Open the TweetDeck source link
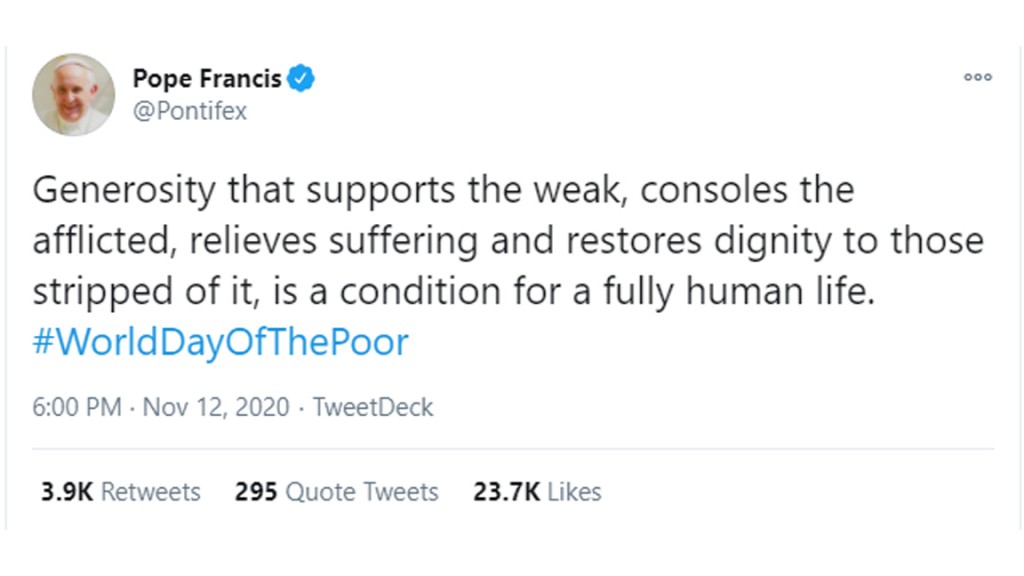This screenshot has width=1024, height=576. point(373,407)
